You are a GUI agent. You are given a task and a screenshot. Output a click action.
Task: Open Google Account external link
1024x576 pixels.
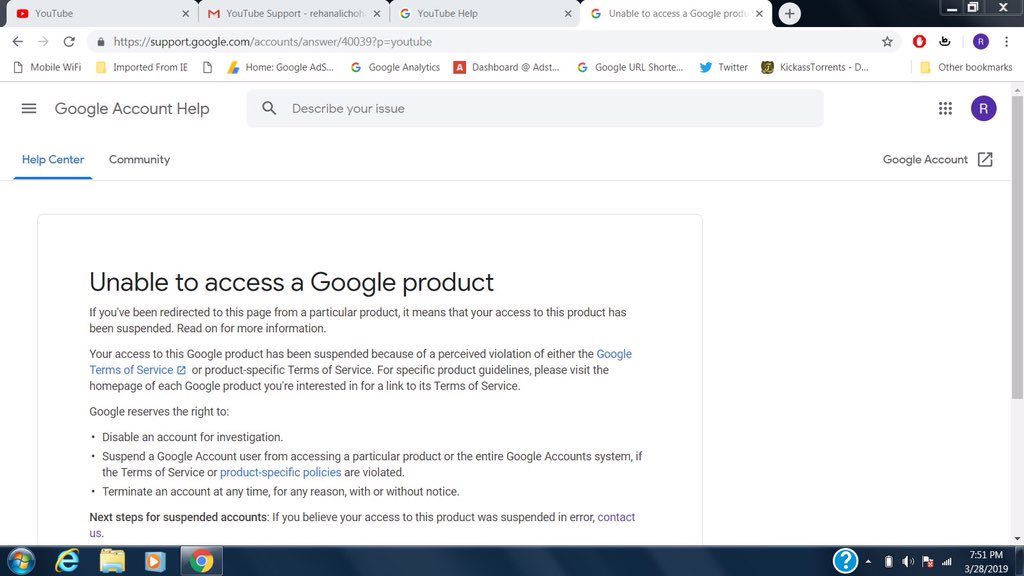coord(937,159)
